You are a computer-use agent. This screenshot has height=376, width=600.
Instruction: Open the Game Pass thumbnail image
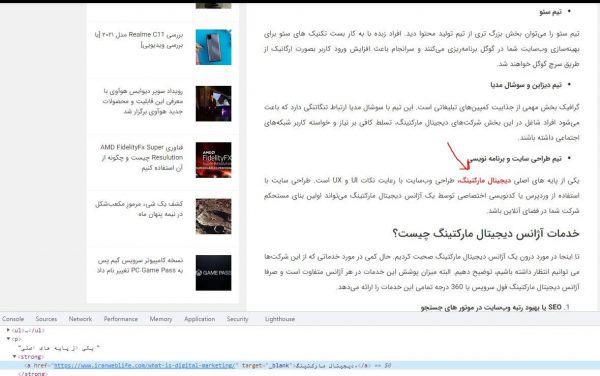tap(214, 273)
